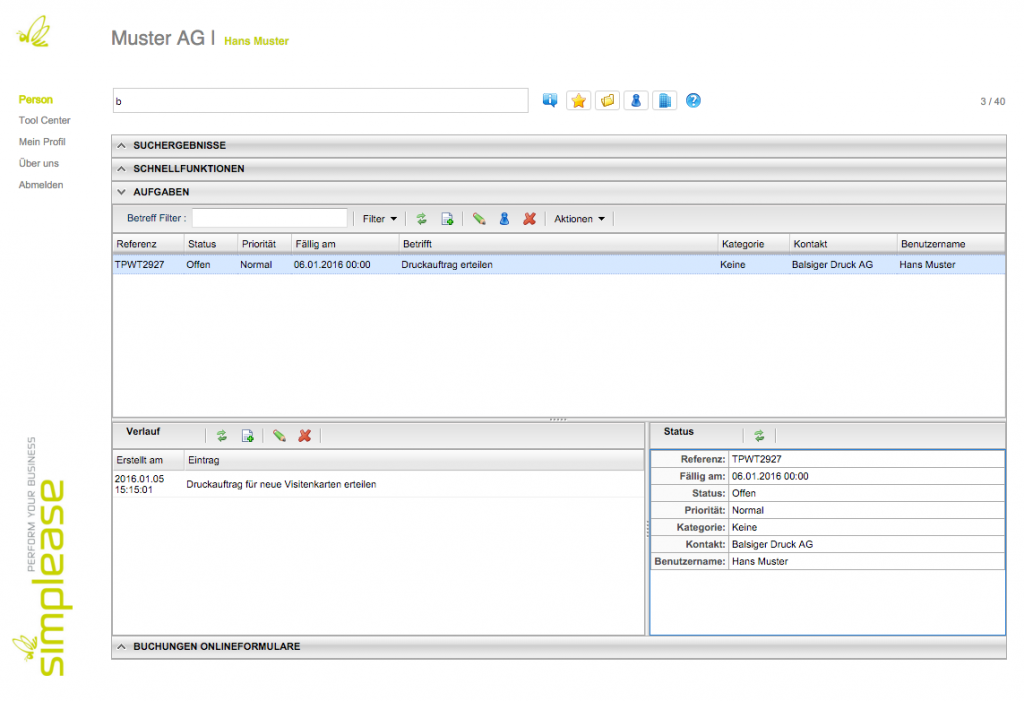Click the Hans Muster name link in header
The image size is (1024, 701).
tap(256, 41)
